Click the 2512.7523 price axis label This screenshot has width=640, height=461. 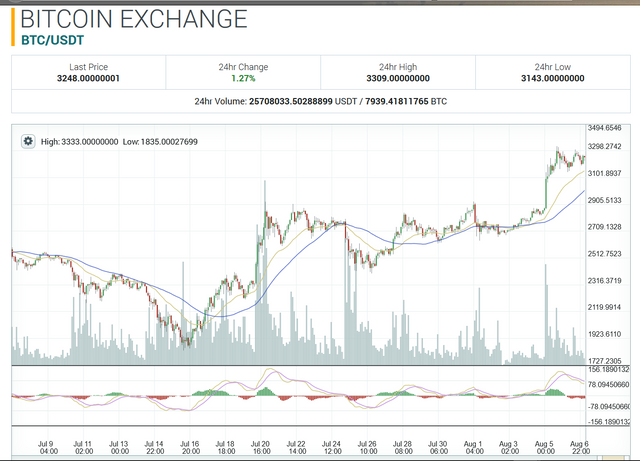click(x=604, y=254)
